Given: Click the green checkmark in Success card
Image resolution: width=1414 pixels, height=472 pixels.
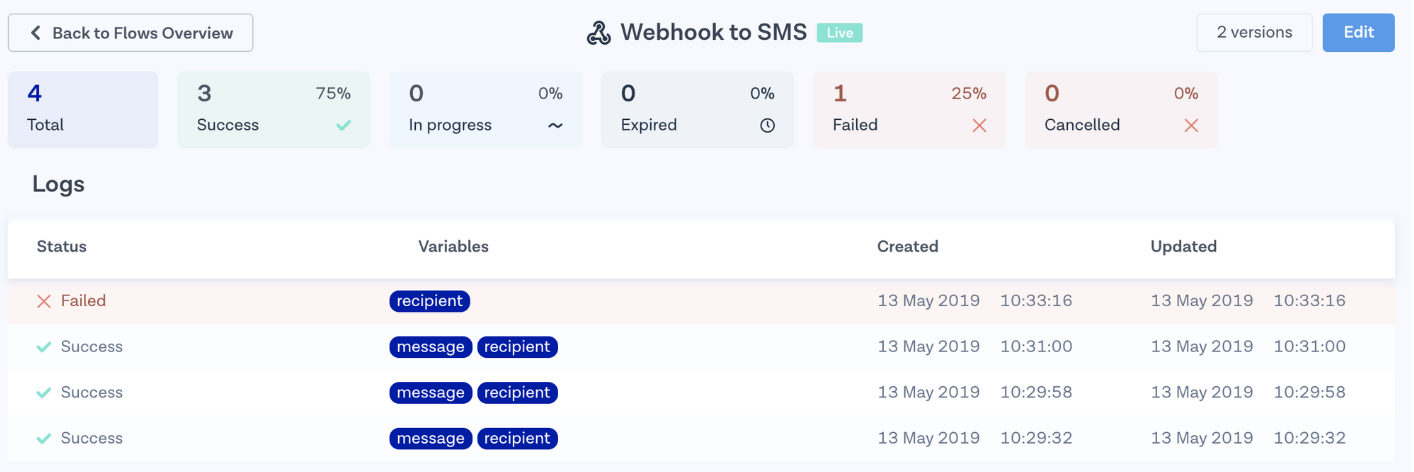Looking at the screenshot, I should pyautogui.click(x=343, y=126).
